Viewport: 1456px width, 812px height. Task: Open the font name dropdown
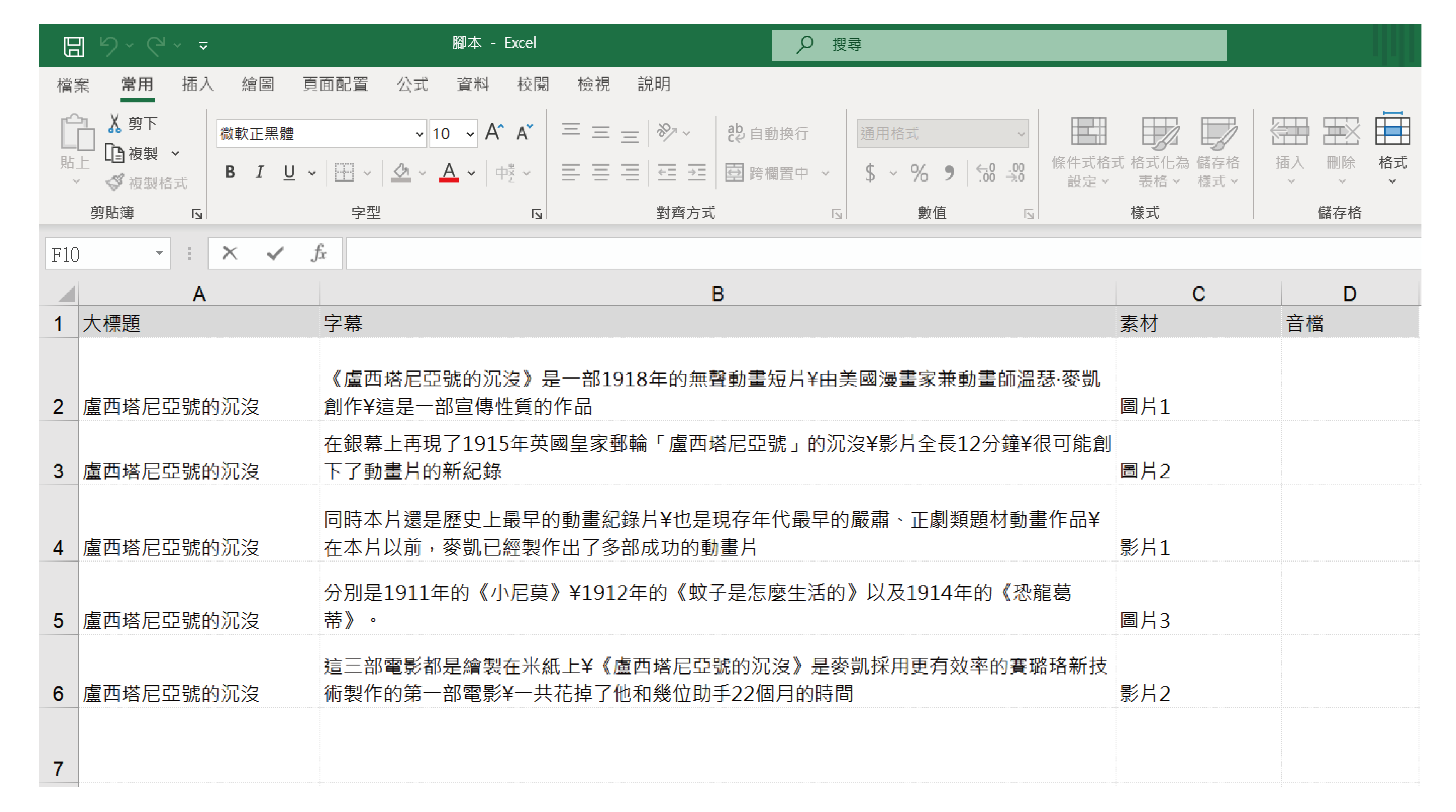click(x=419, y=134)
